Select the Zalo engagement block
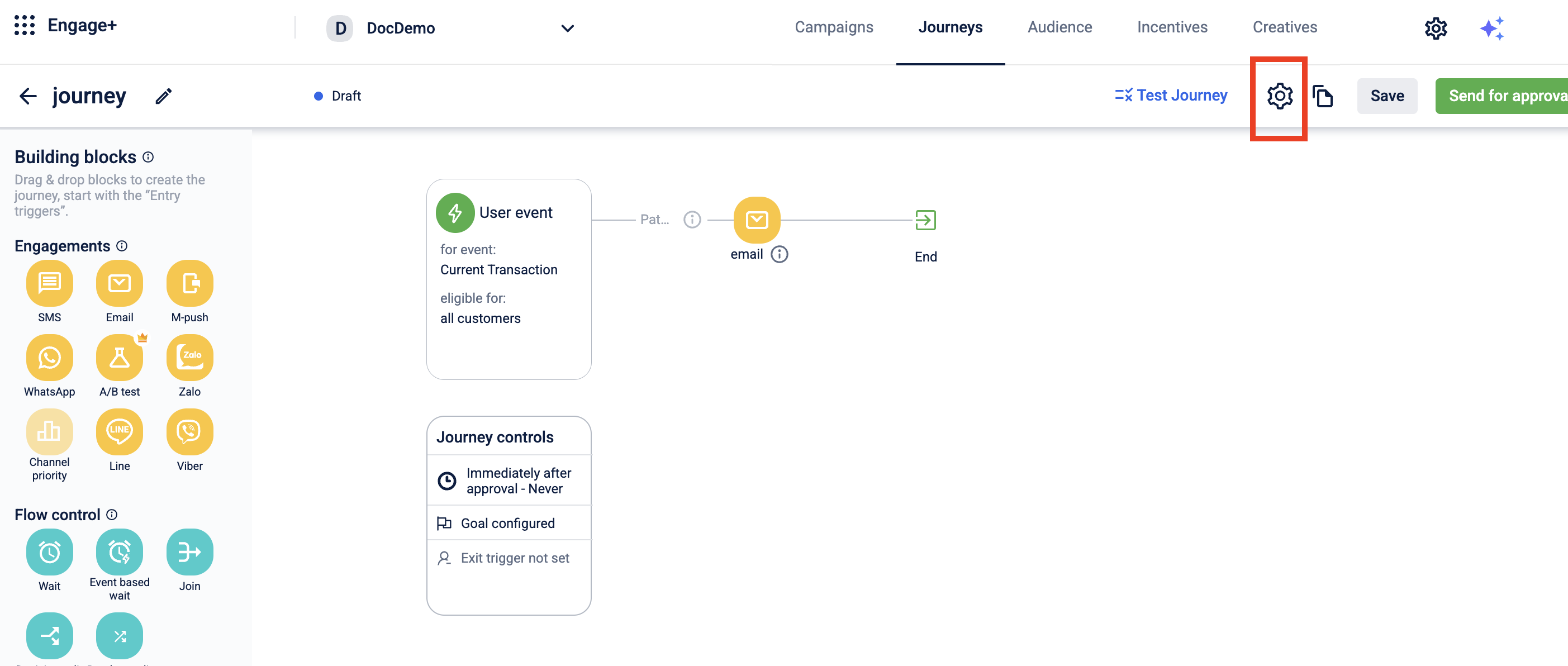The width and height of the screenshot is (1568, 666). (x=189, y=358)
